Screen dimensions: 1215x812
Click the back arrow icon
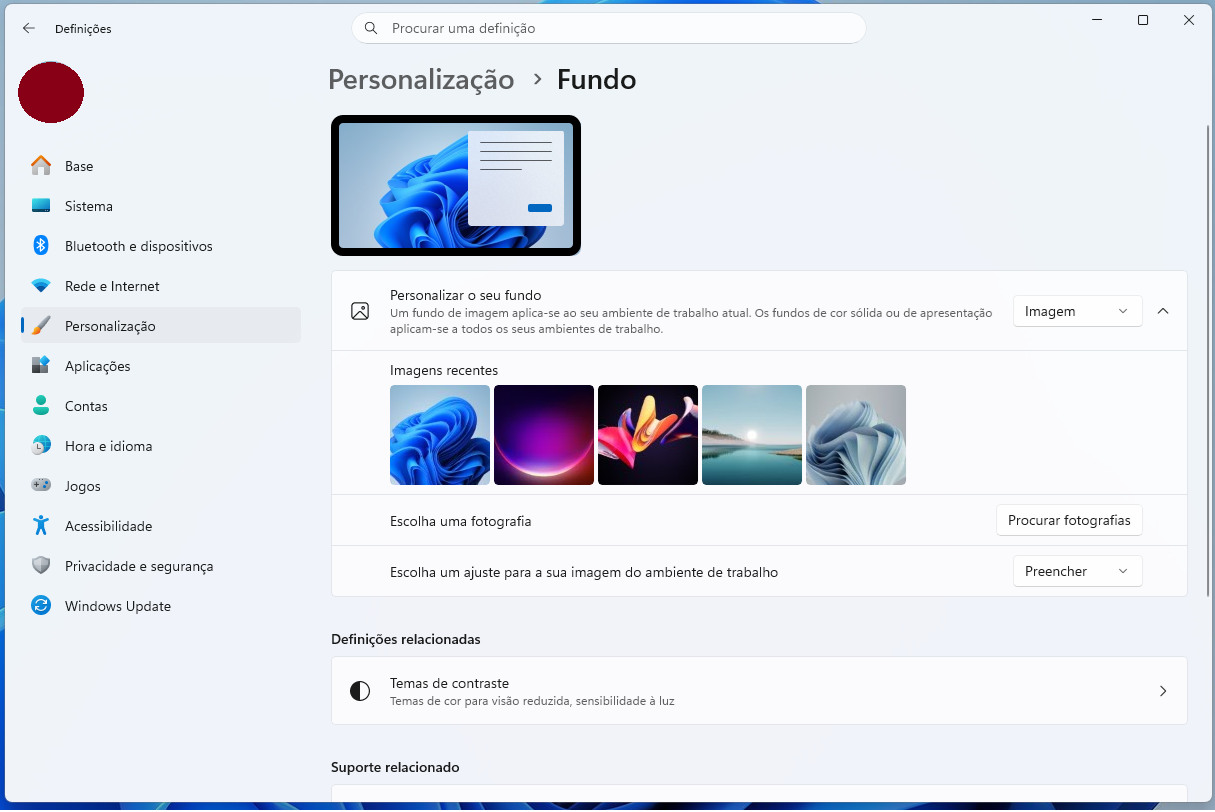pos(28,29)
